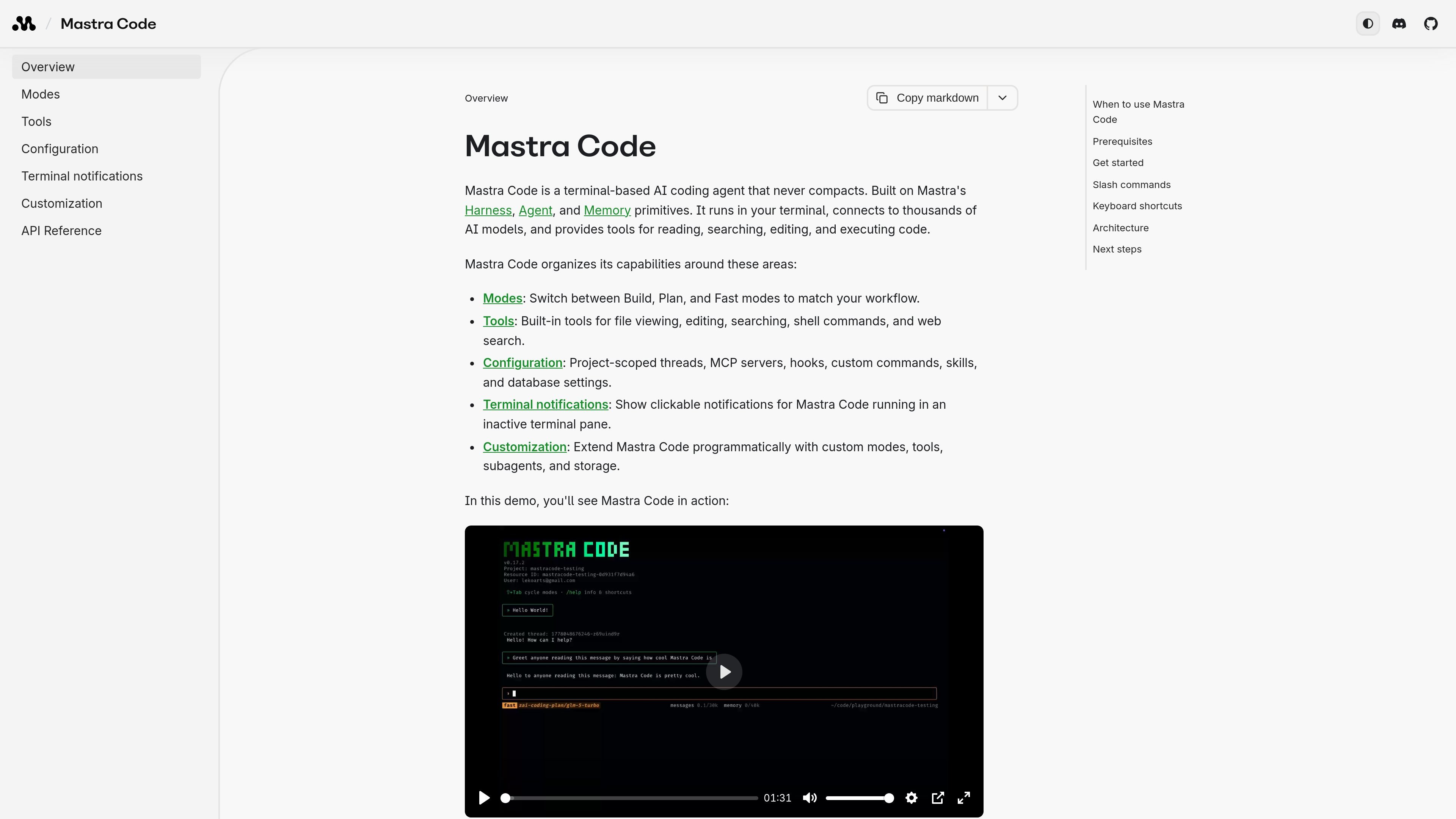Viewport: 1456px width, 819px height.
Task: Click the Copy markdown text label
Action: point(937,98)
